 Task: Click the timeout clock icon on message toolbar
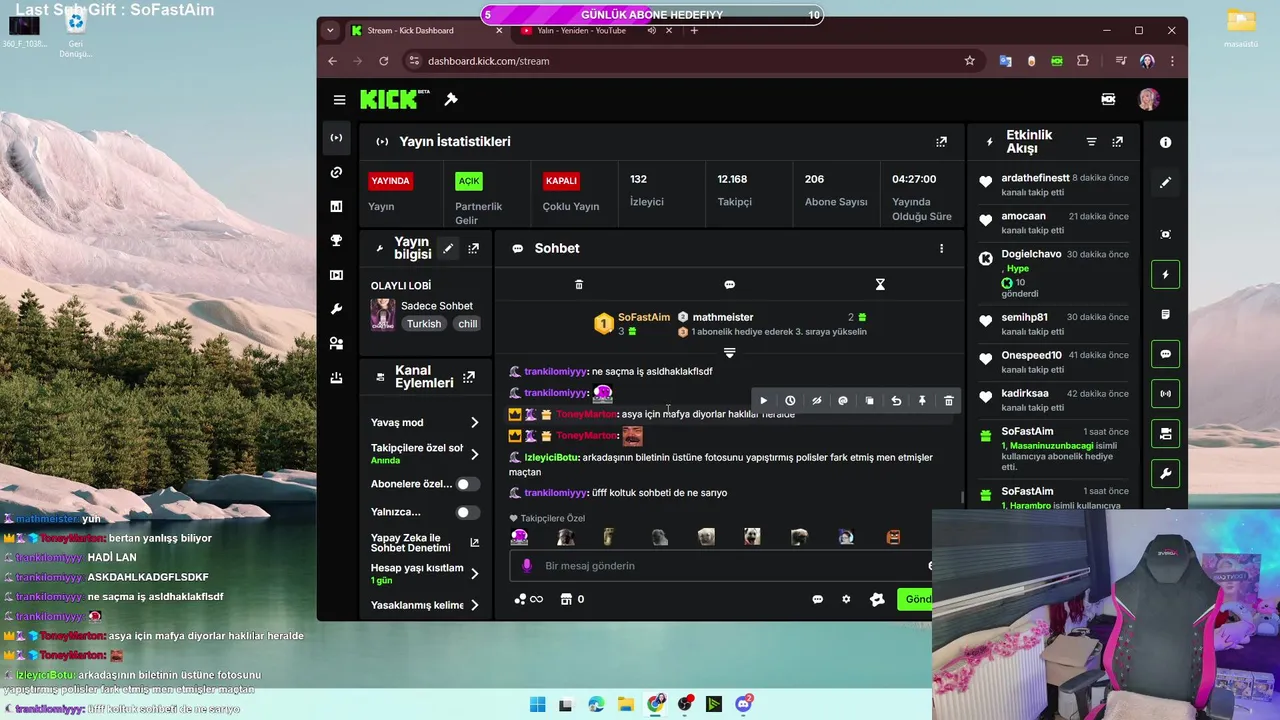790,401
